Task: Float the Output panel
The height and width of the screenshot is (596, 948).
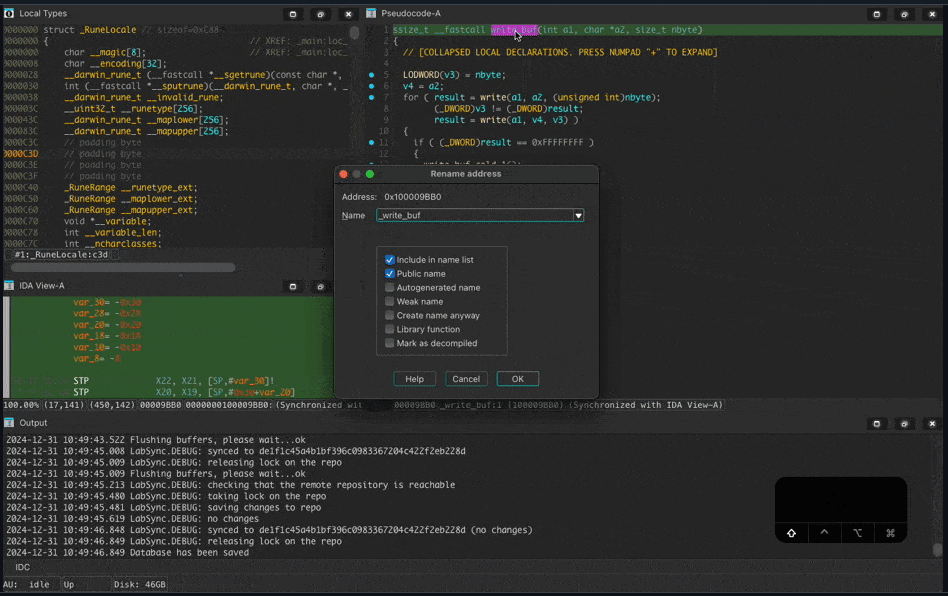Action: [905, 423]
